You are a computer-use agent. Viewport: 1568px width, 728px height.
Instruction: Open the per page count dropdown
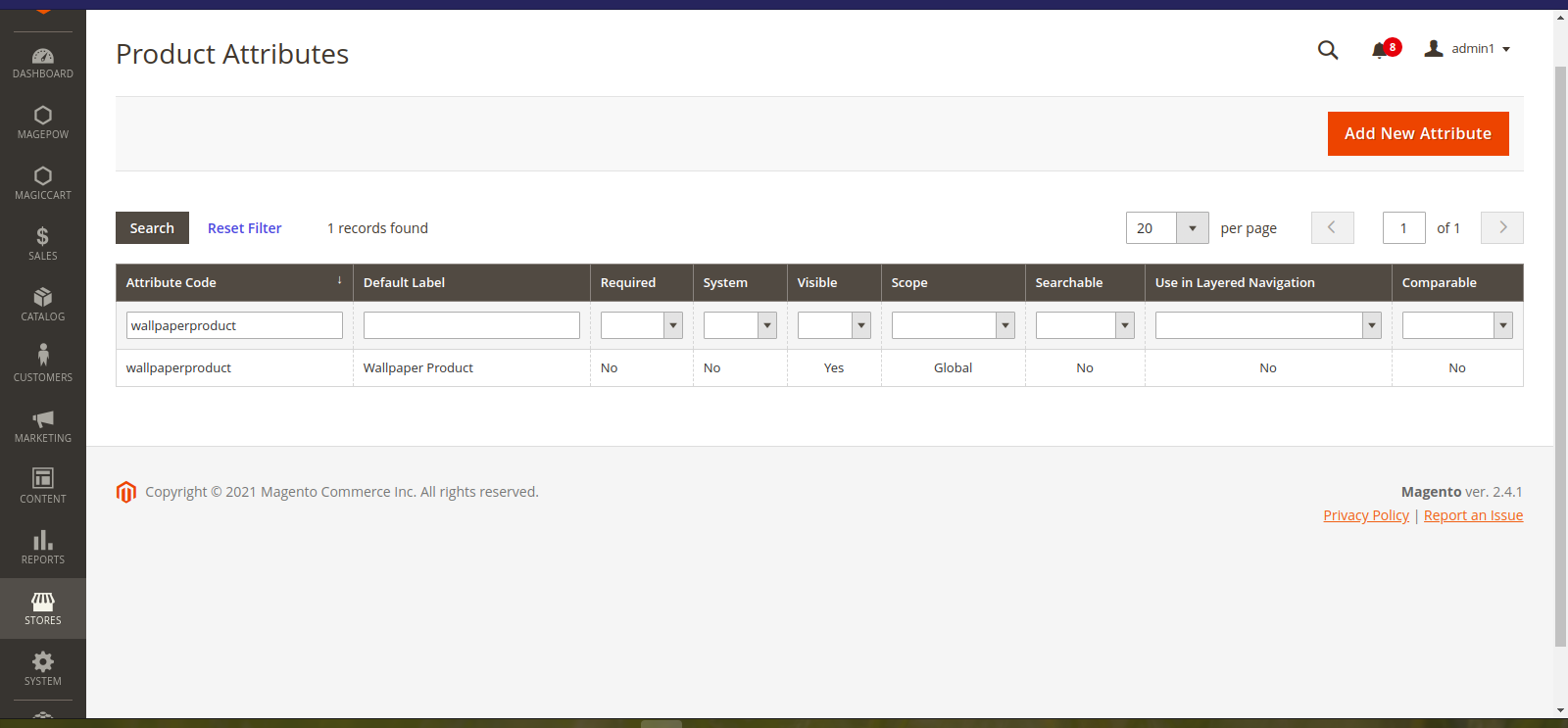[1192, 228]
